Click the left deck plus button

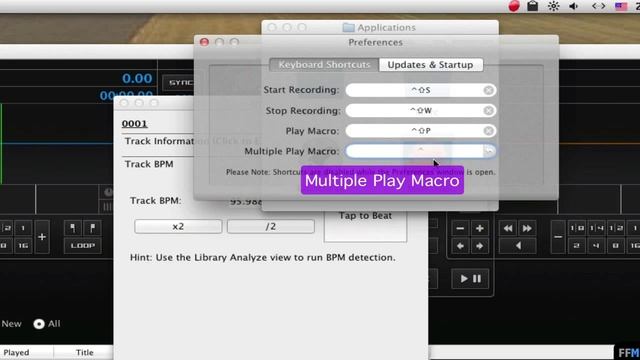(42, 237)
